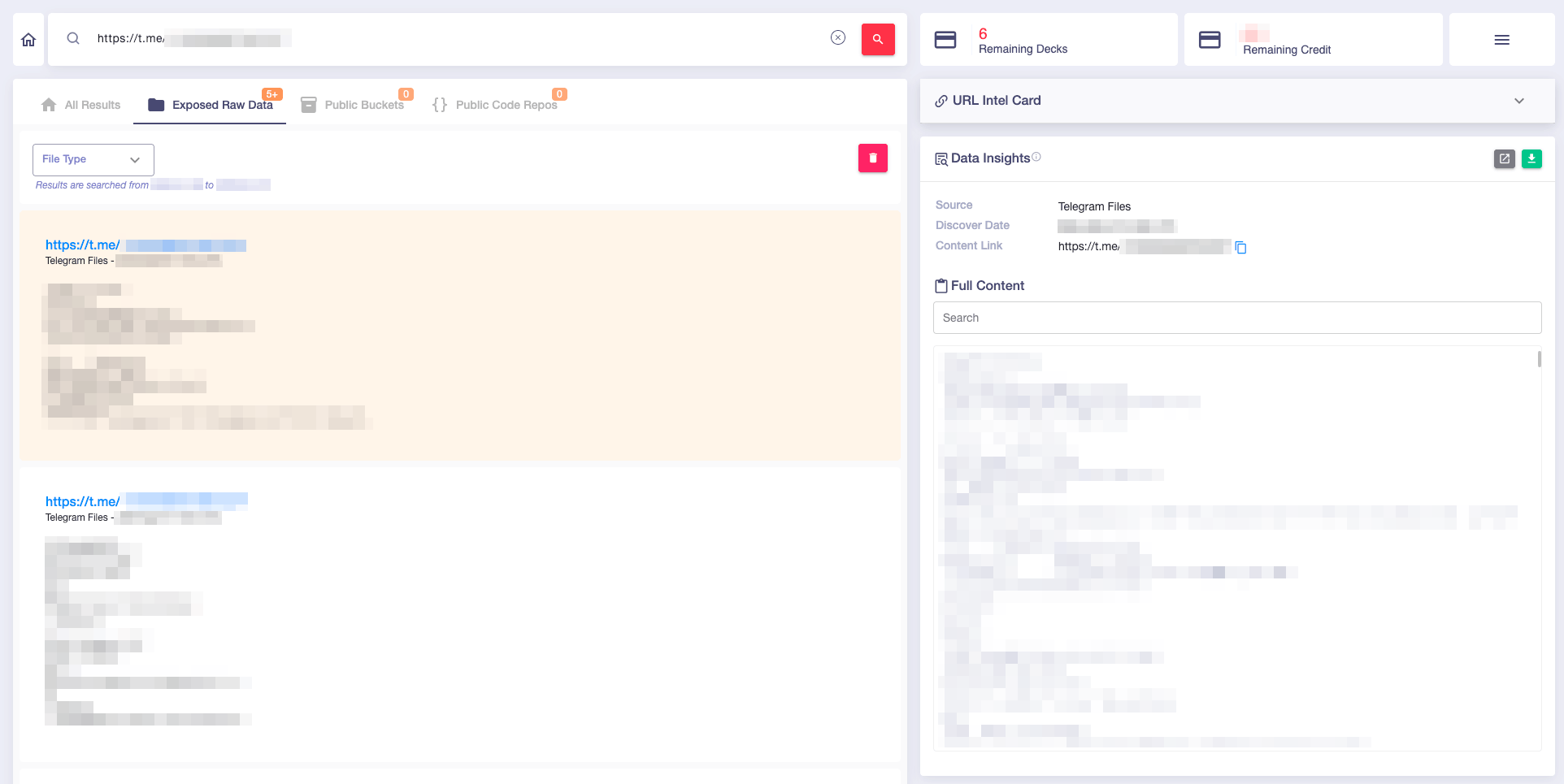Switch to Public Buckets tab

352,105
